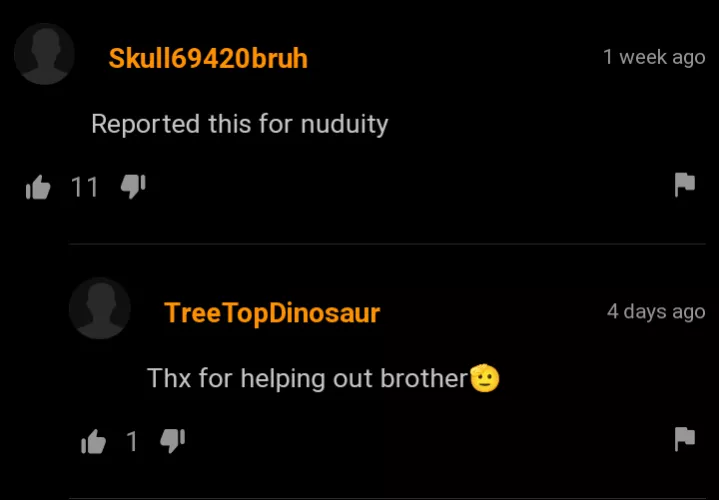Visit the Skull69420bruh username link

[208, 58]
